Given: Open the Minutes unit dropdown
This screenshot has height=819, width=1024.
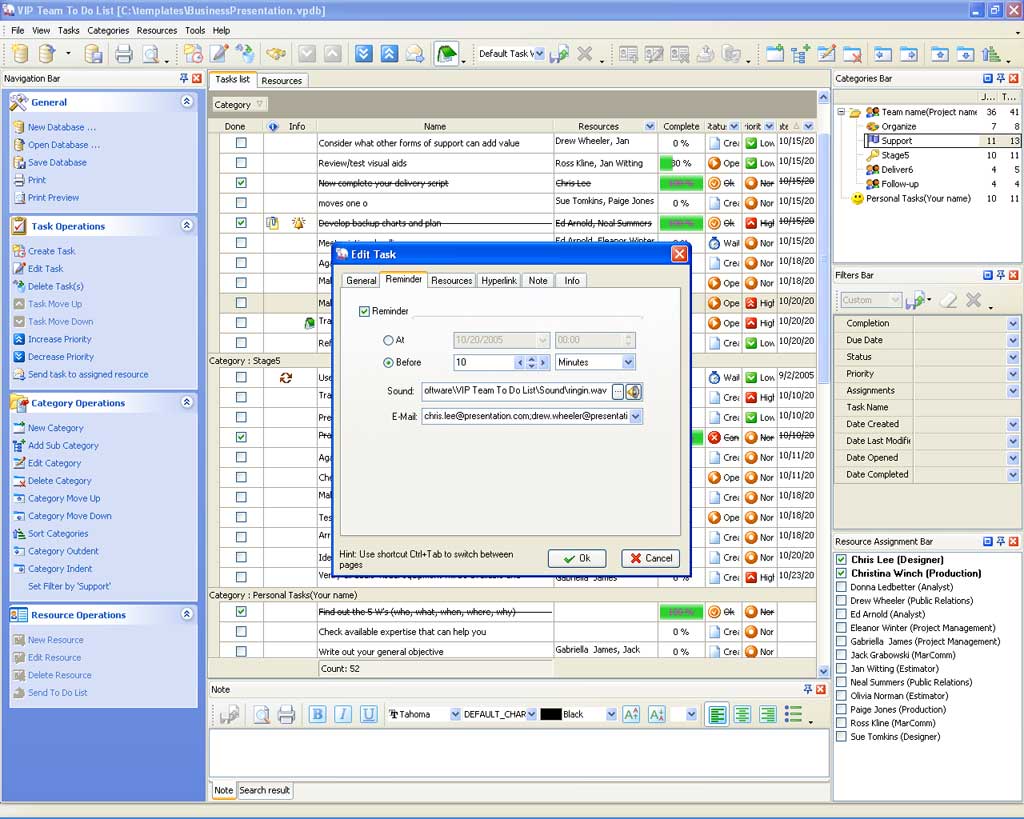Looking at the screenshot, I should [628, 362].
